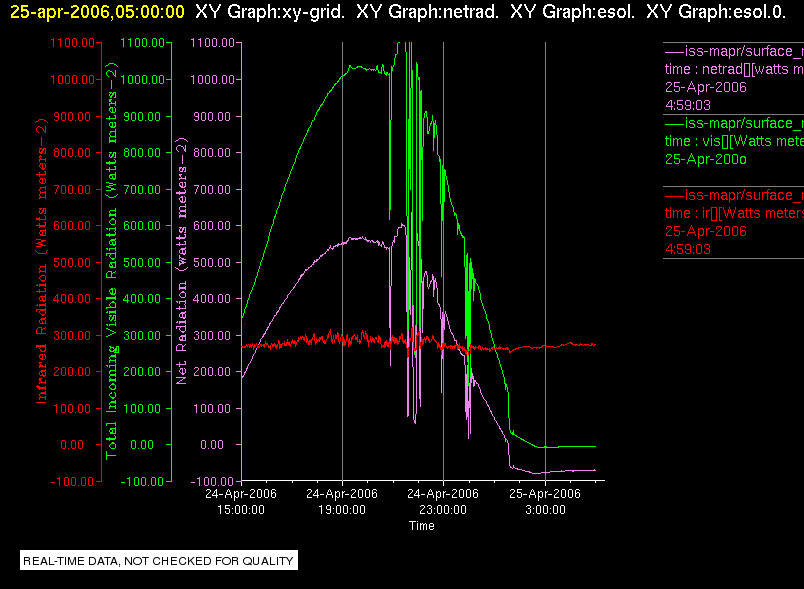Click red legend date 25-Apr-2006

coord(706,231)
